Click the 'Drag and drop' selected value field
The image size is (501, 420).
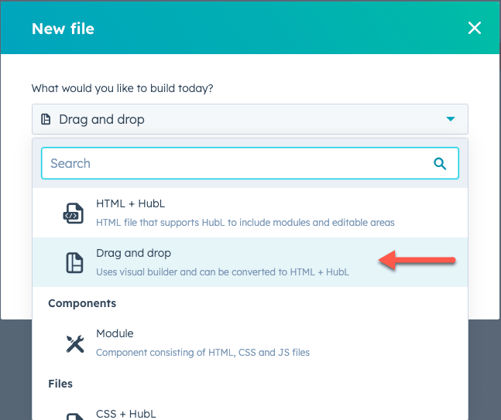[x=250, y=119]
